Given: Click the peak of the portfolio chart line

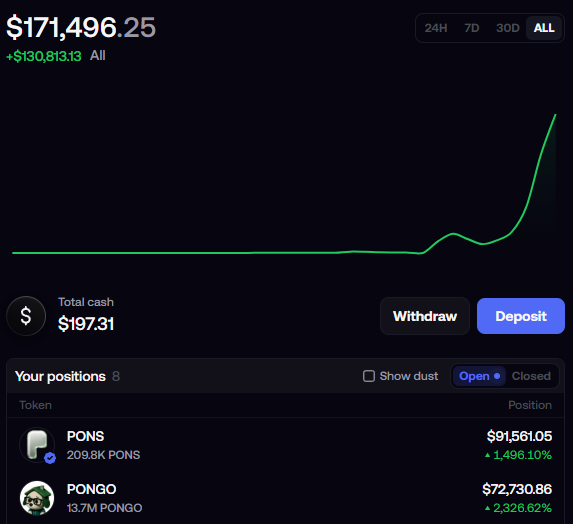Looking at the screenshot, I should 555,115.
